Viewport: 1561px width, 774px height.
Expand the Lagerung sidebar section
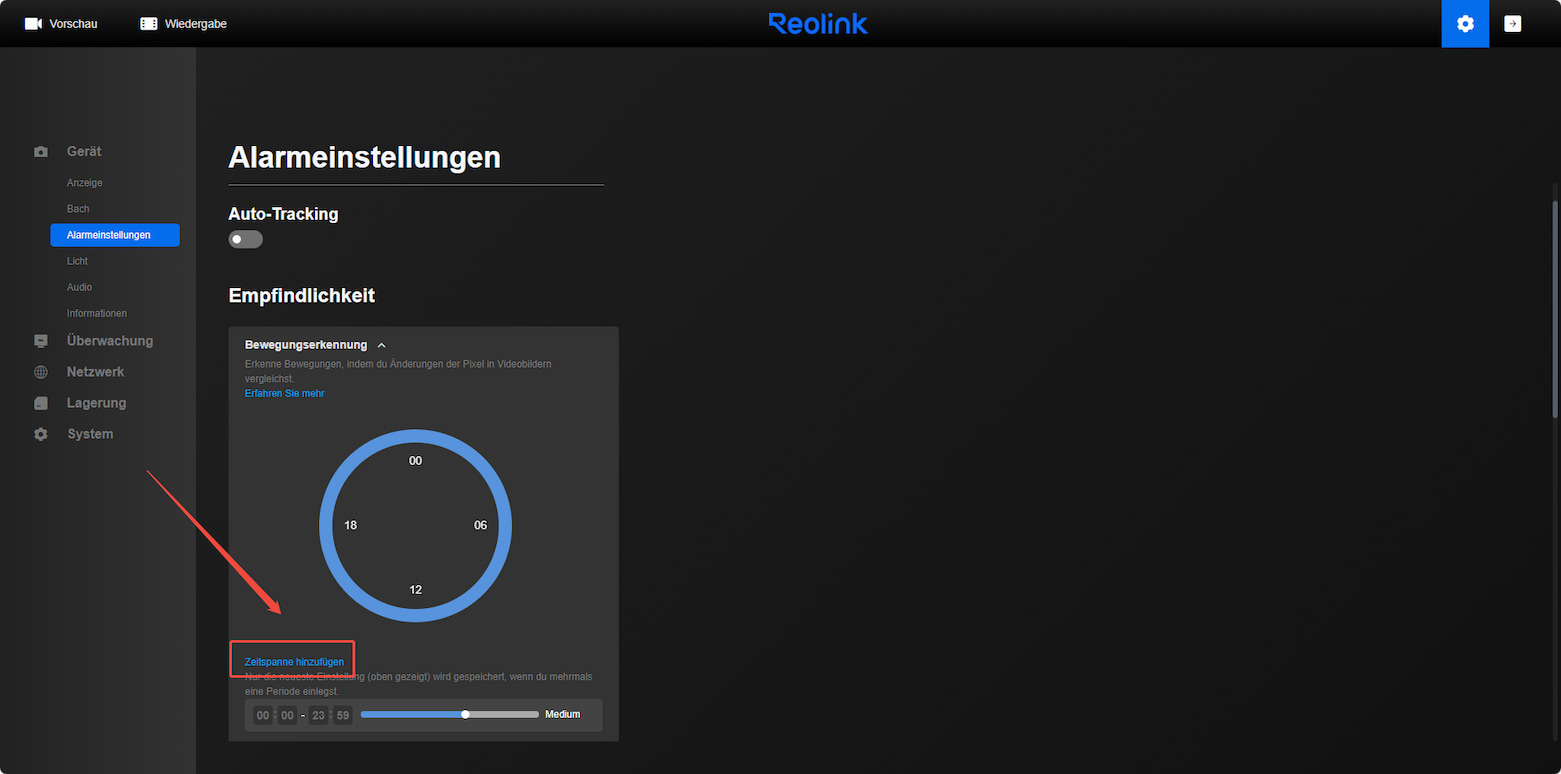click(97, 403)
